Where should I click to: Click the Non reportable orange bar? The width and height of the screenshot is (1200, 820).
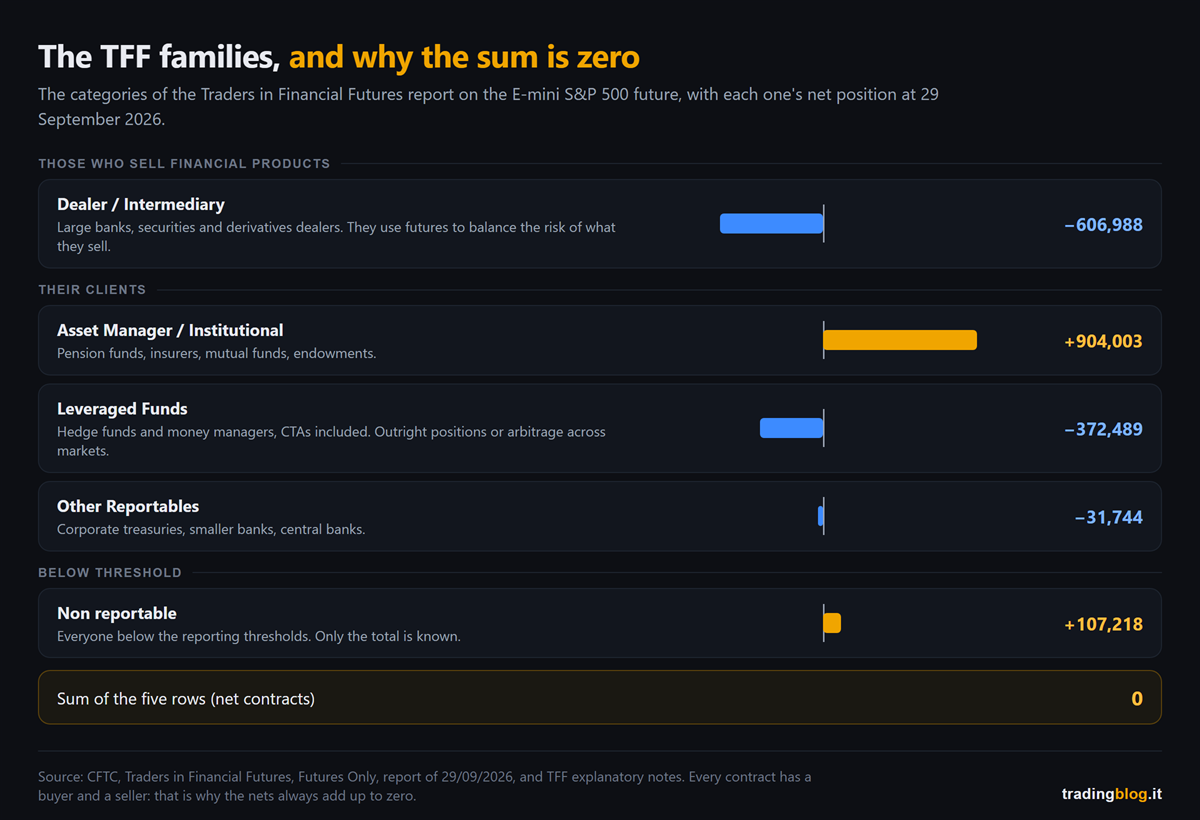click(832, 623)
